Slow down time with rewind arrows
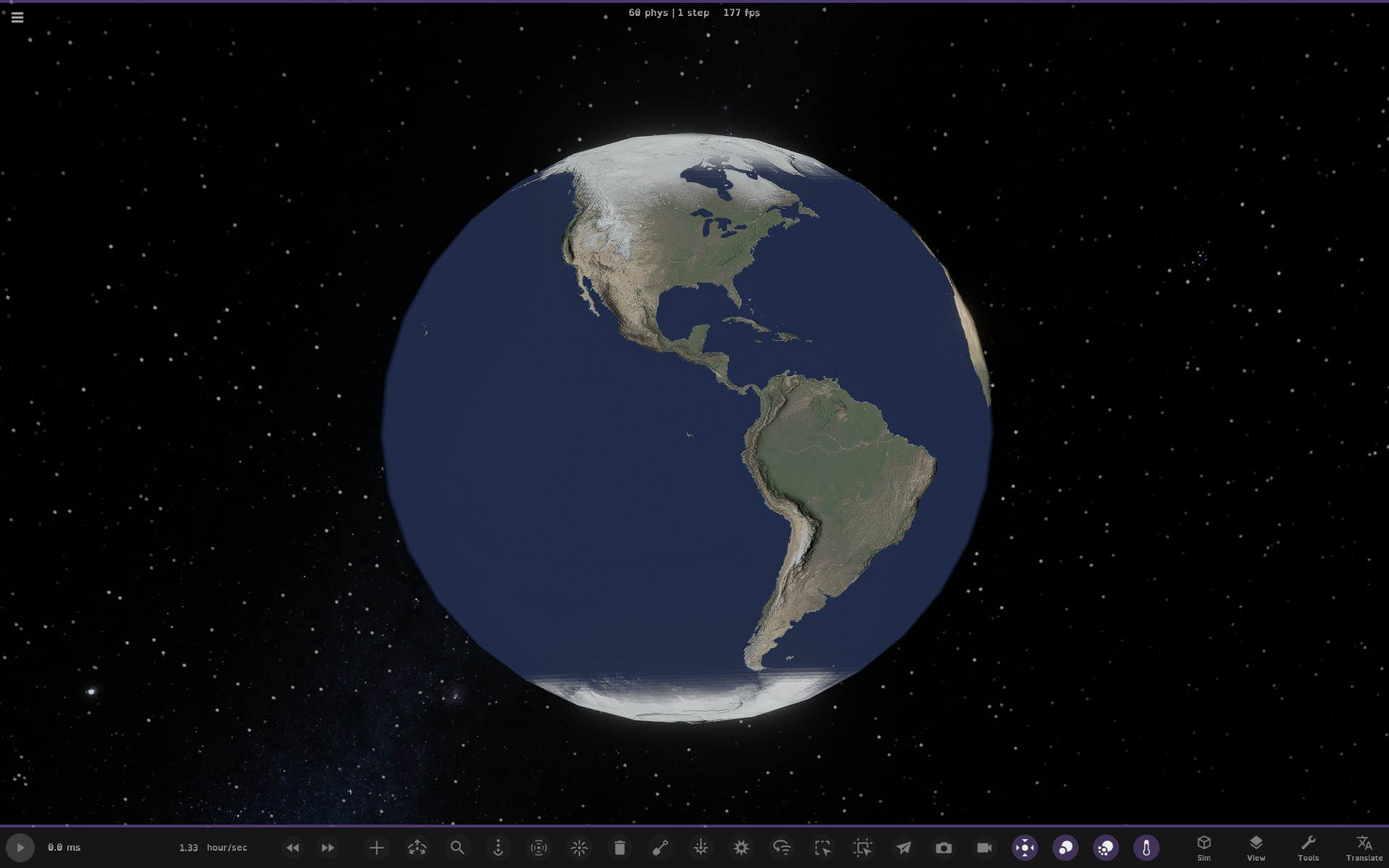The height and width of the screenshot is (868, 1389). [x=292, y=848]
